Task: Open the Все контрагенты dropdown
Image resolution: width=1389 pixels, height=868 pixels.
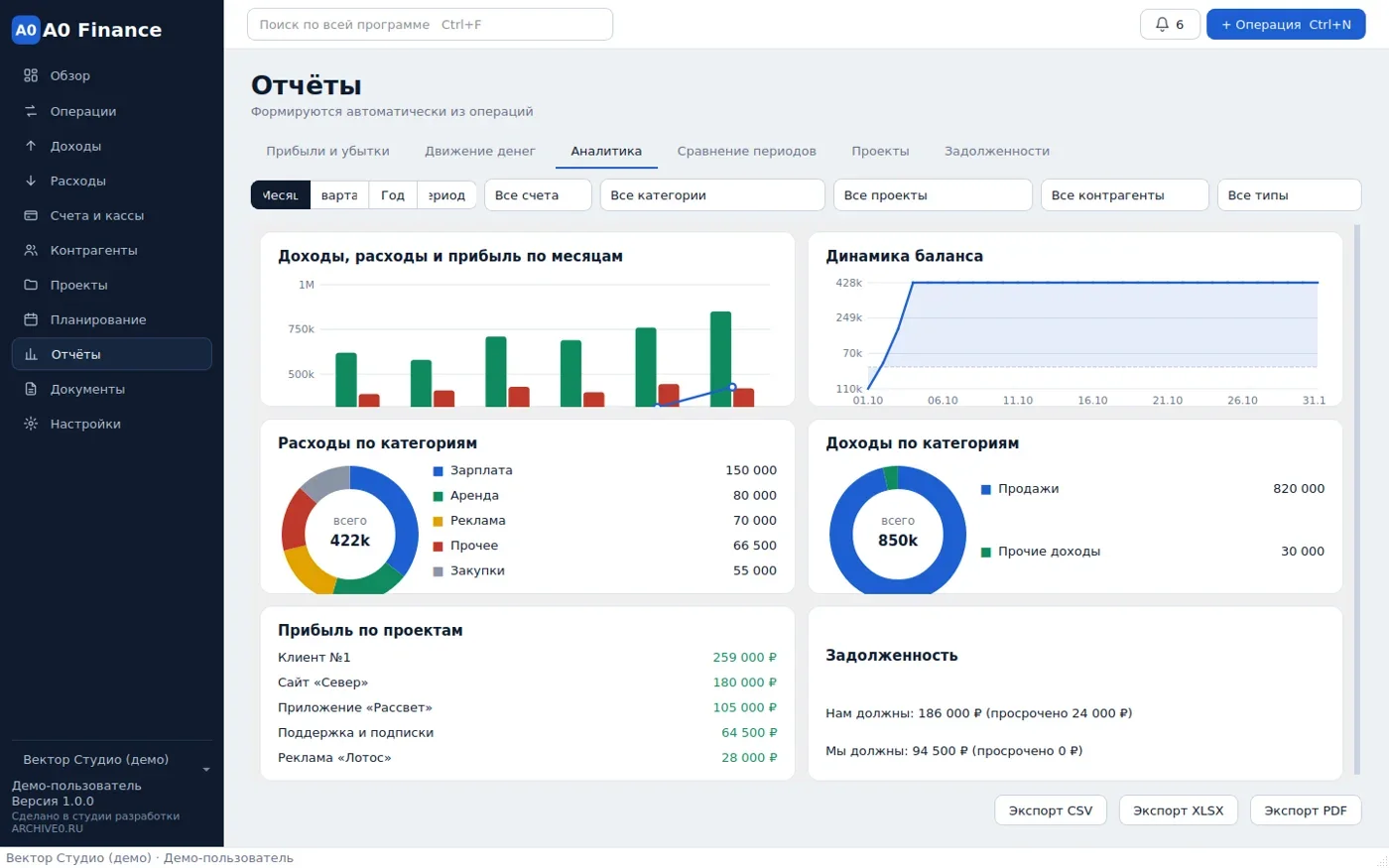Action: (x=1125, y=195)
